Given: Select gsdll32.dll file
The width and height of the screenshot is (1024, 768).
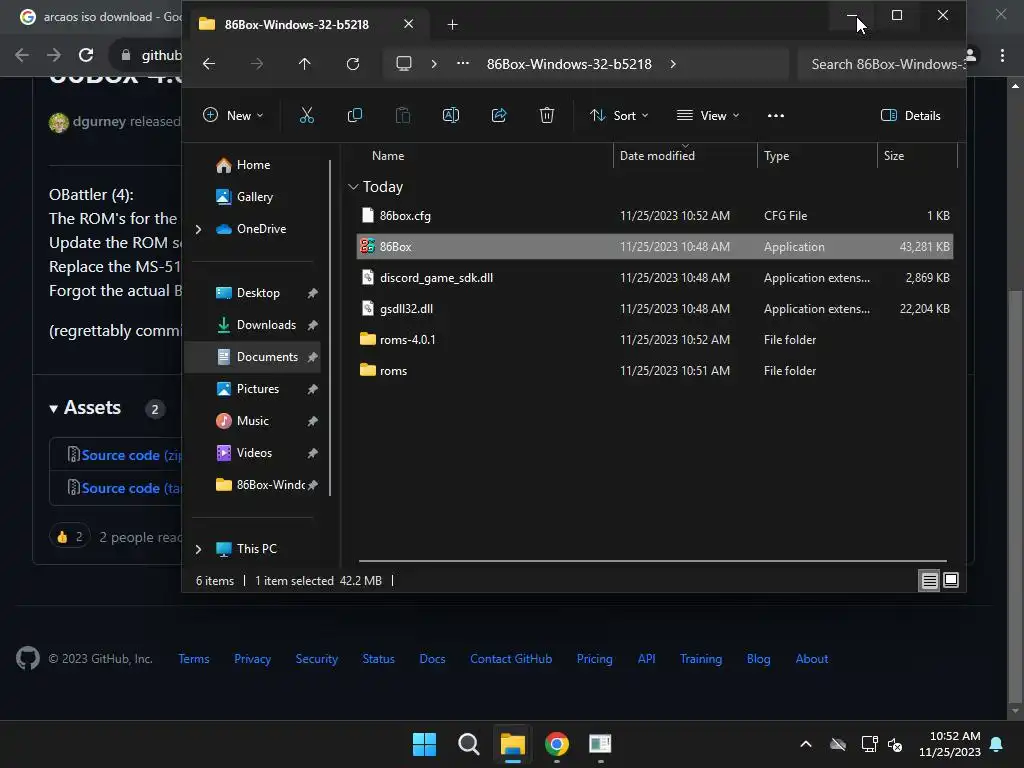Looking at the screenshot, I should (654, 309).
